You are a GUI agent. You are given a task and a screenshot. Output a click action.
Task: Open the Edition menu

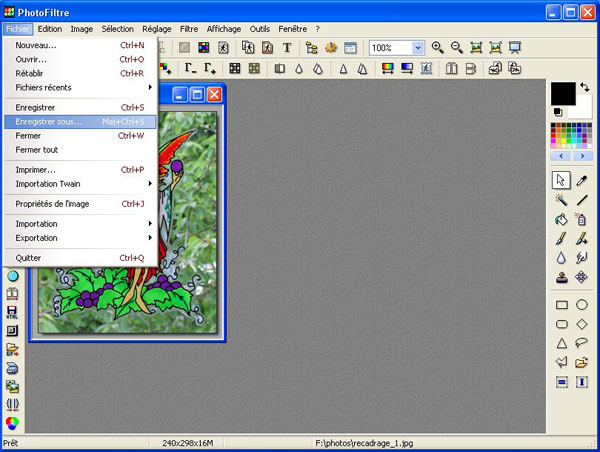(50, 29)
